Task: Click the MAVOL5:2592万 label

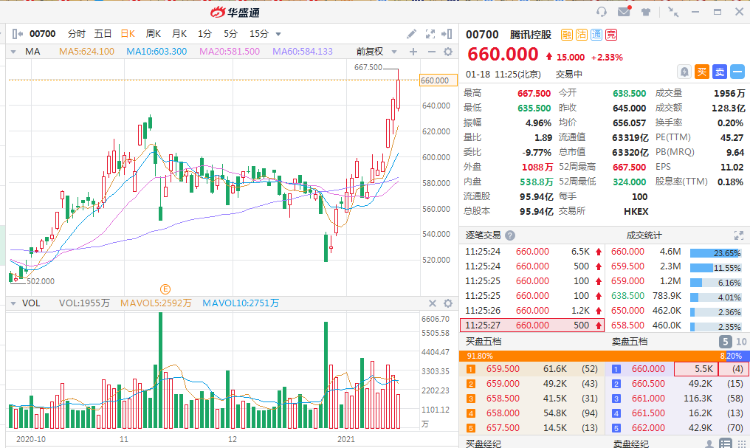Action: pos(155,303)
